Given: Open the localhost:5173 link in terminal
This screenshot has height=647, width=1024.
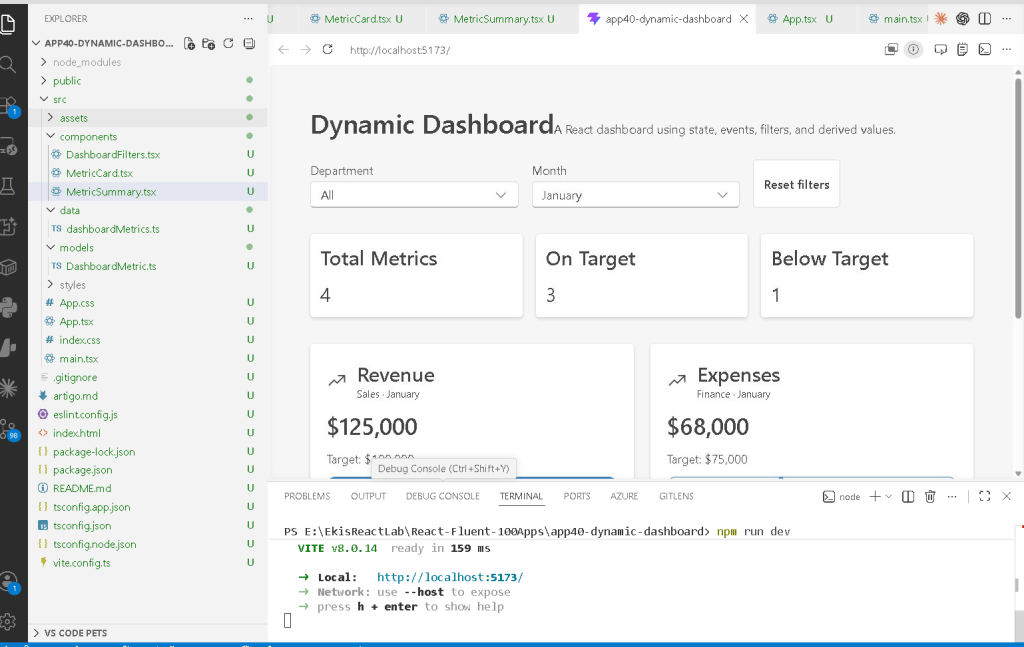Looking at the screenshot, I should tap(450, 577).
